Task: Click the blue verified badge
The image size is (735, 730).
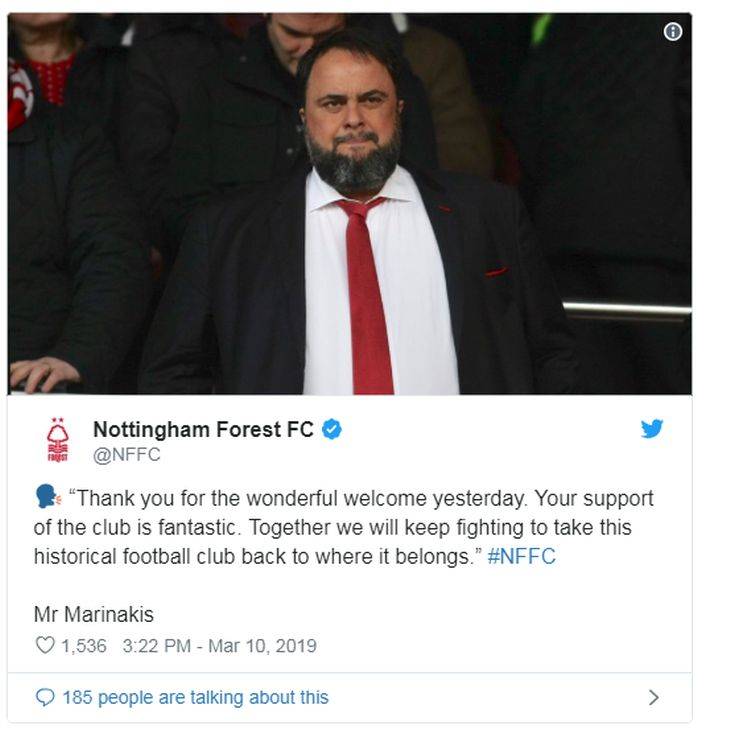Action: 332,430
